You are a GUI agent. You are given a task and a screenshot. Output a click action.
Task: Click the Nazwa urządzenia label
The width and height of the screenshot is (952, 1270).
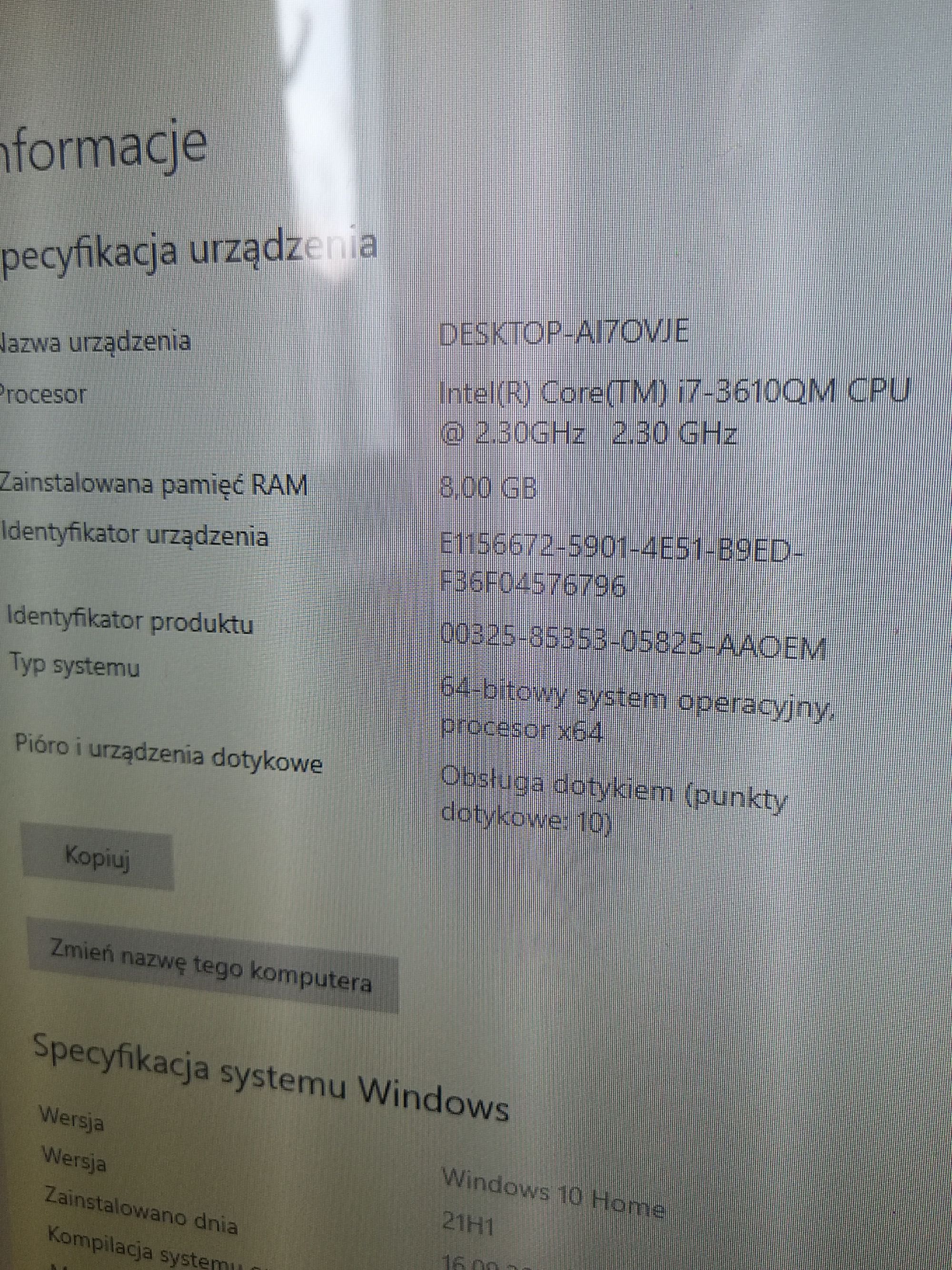pos(95,341)
